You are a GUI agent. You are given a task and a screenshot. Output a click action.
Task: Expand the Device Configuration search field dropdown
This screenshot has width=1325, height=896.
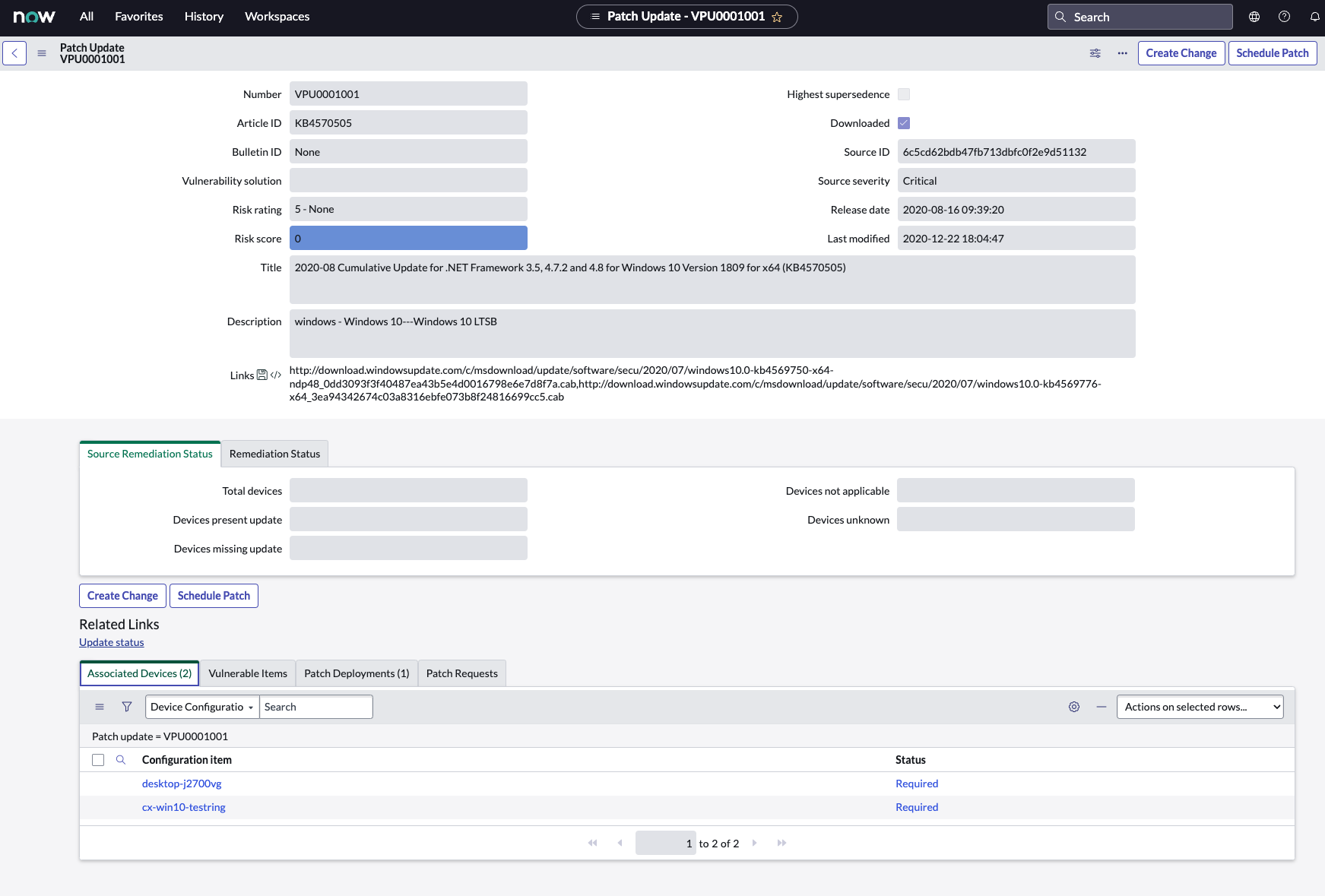pos(202,707)
